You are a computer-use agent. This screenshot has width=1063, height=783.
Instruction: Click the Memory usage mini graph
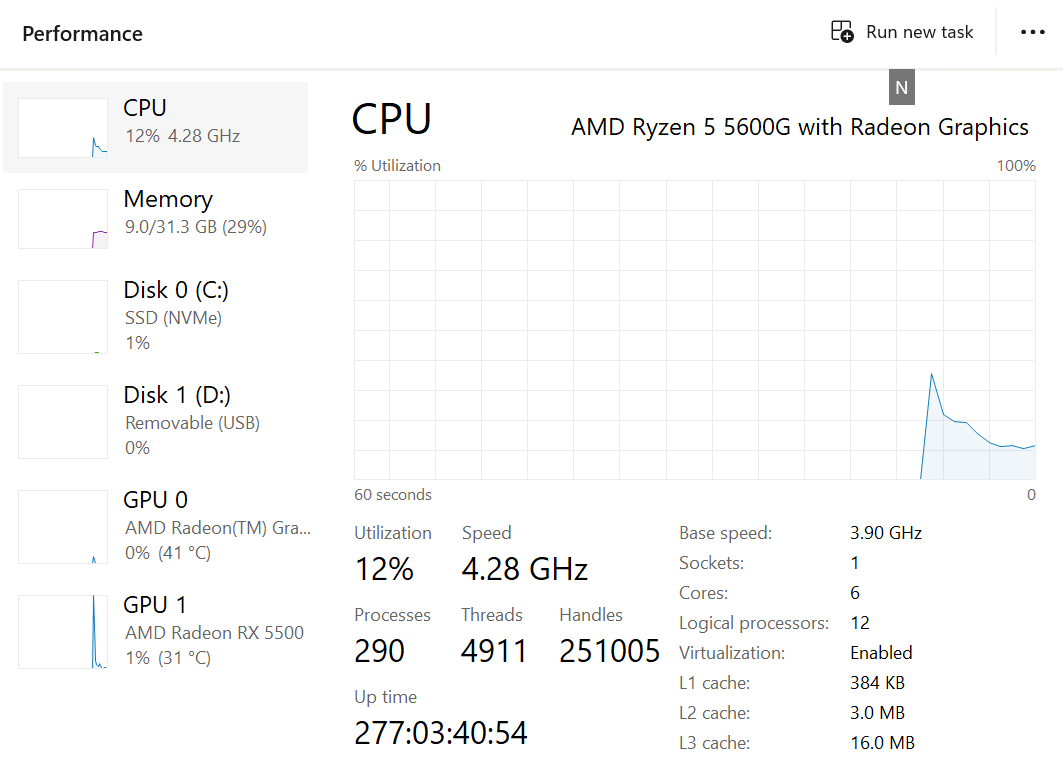pos(63,219)
